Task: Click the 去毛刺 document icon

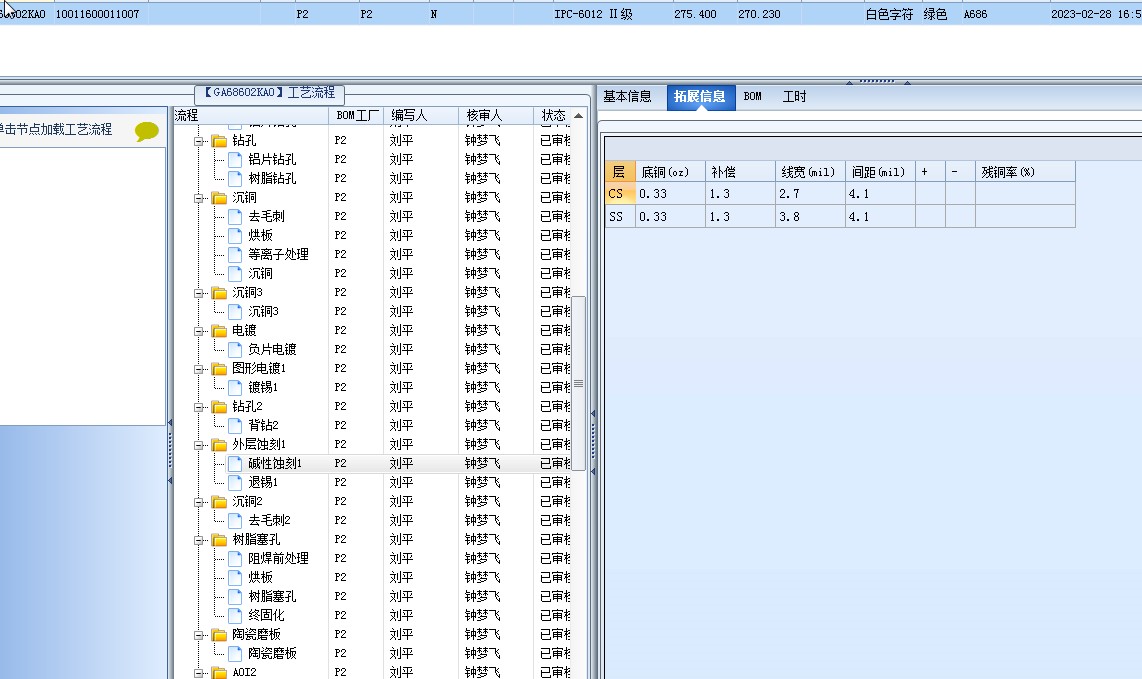Action: [x=235, y=216]
